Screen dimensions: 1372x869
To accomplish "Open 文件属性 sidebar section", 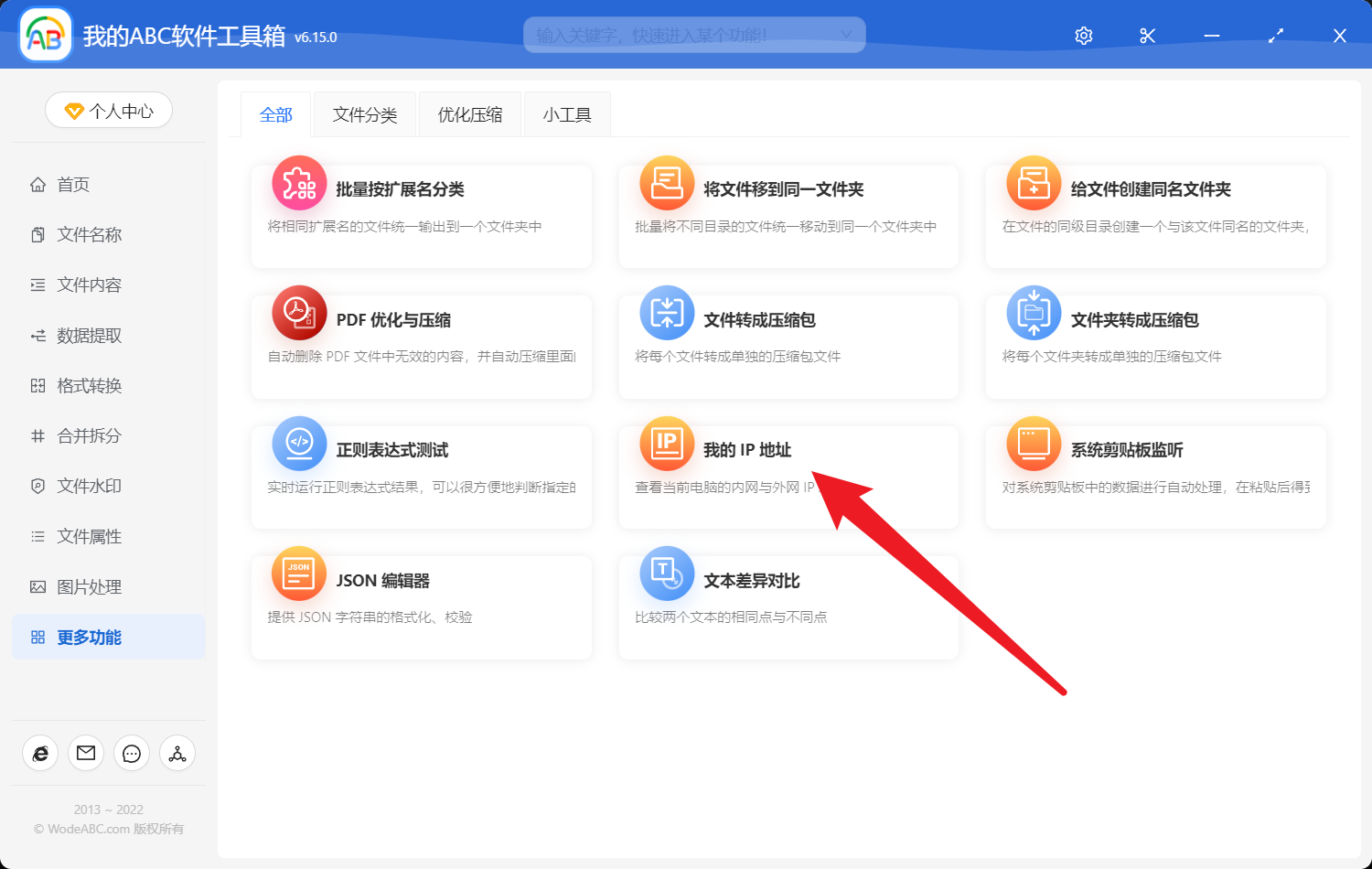I will pos(108,537).
